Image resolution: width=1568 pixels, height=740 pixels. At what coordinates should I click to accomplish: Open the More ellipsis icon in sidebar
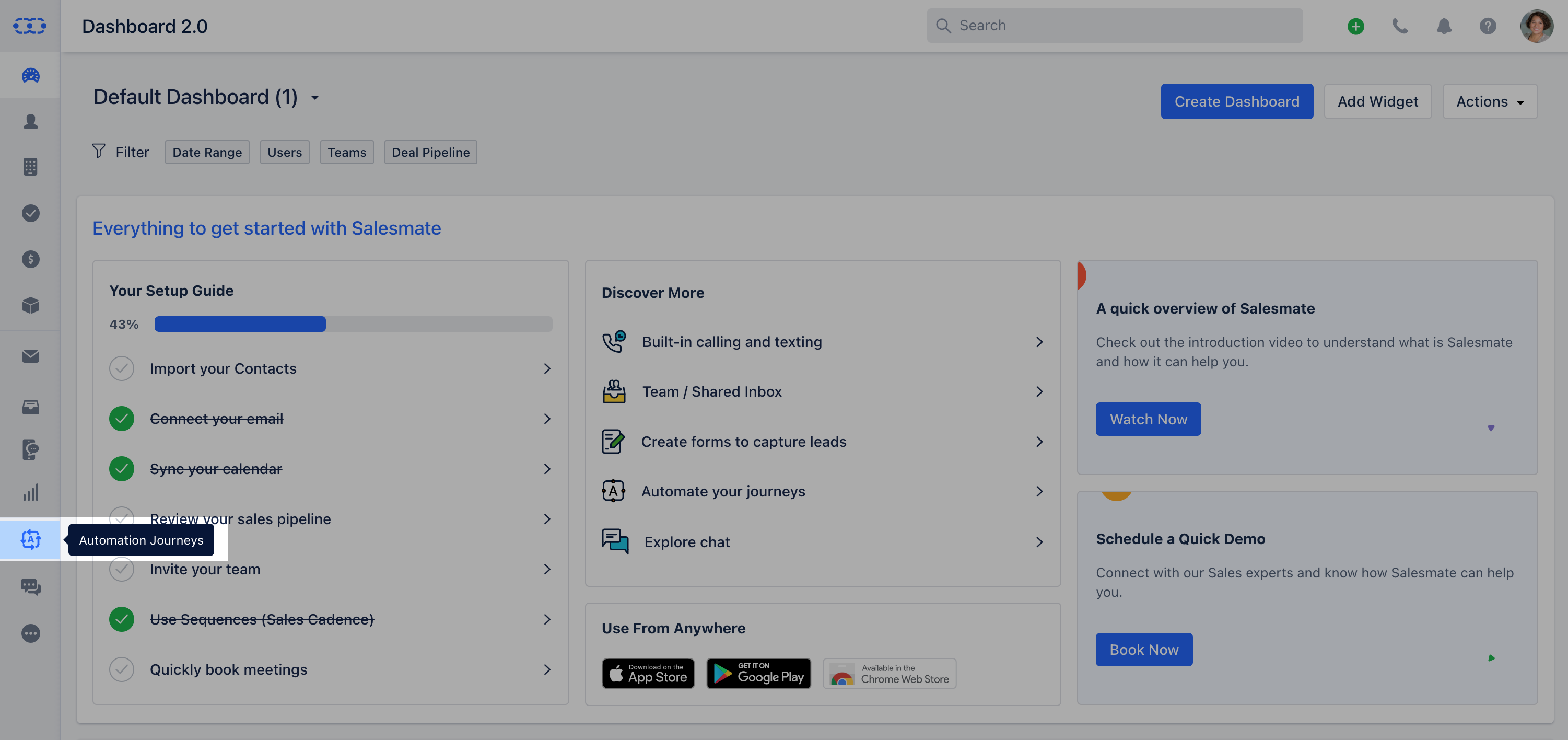[30, 633]
